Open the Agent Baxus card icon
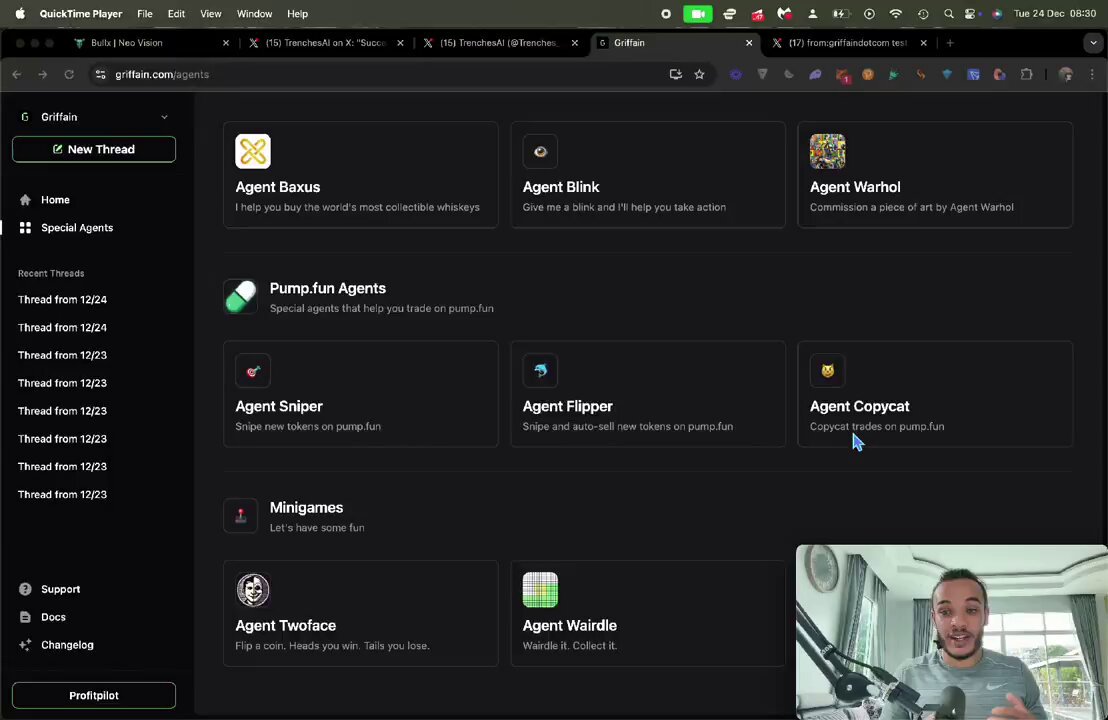This screenshot has height=720, width=1108. [x=253, y=151]
